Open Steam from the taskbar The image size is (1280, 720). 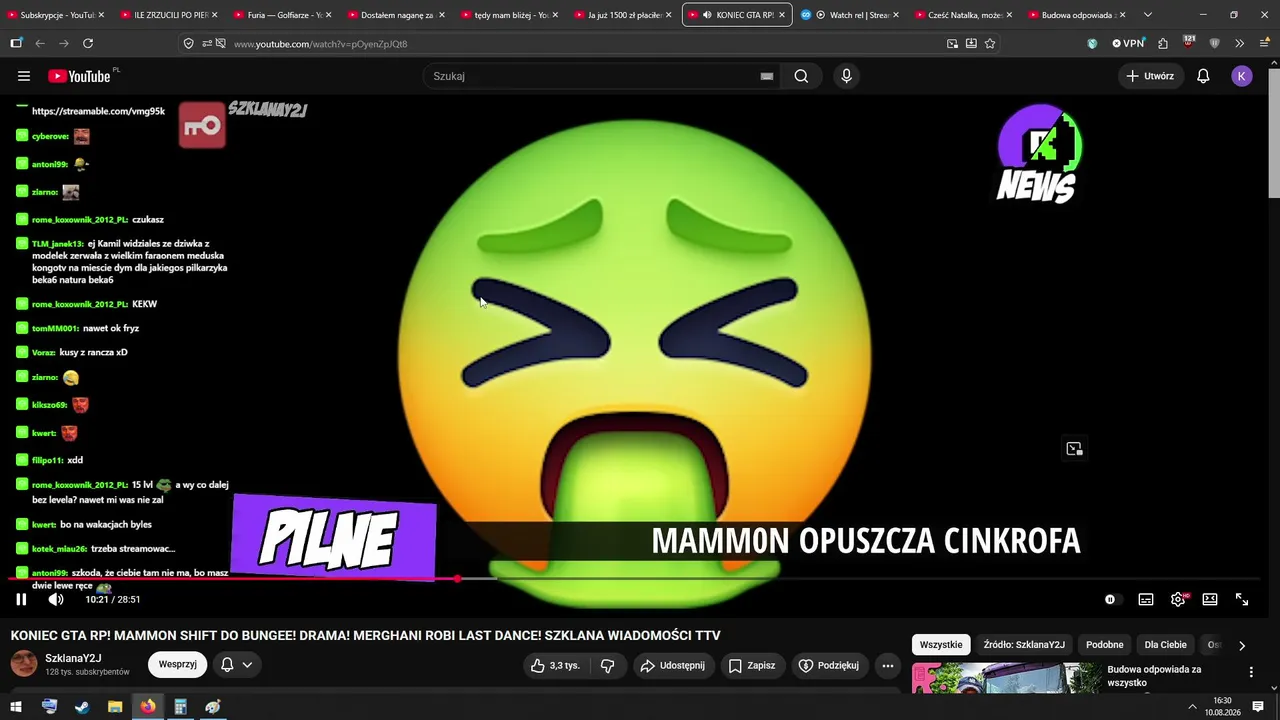[82, 707]
